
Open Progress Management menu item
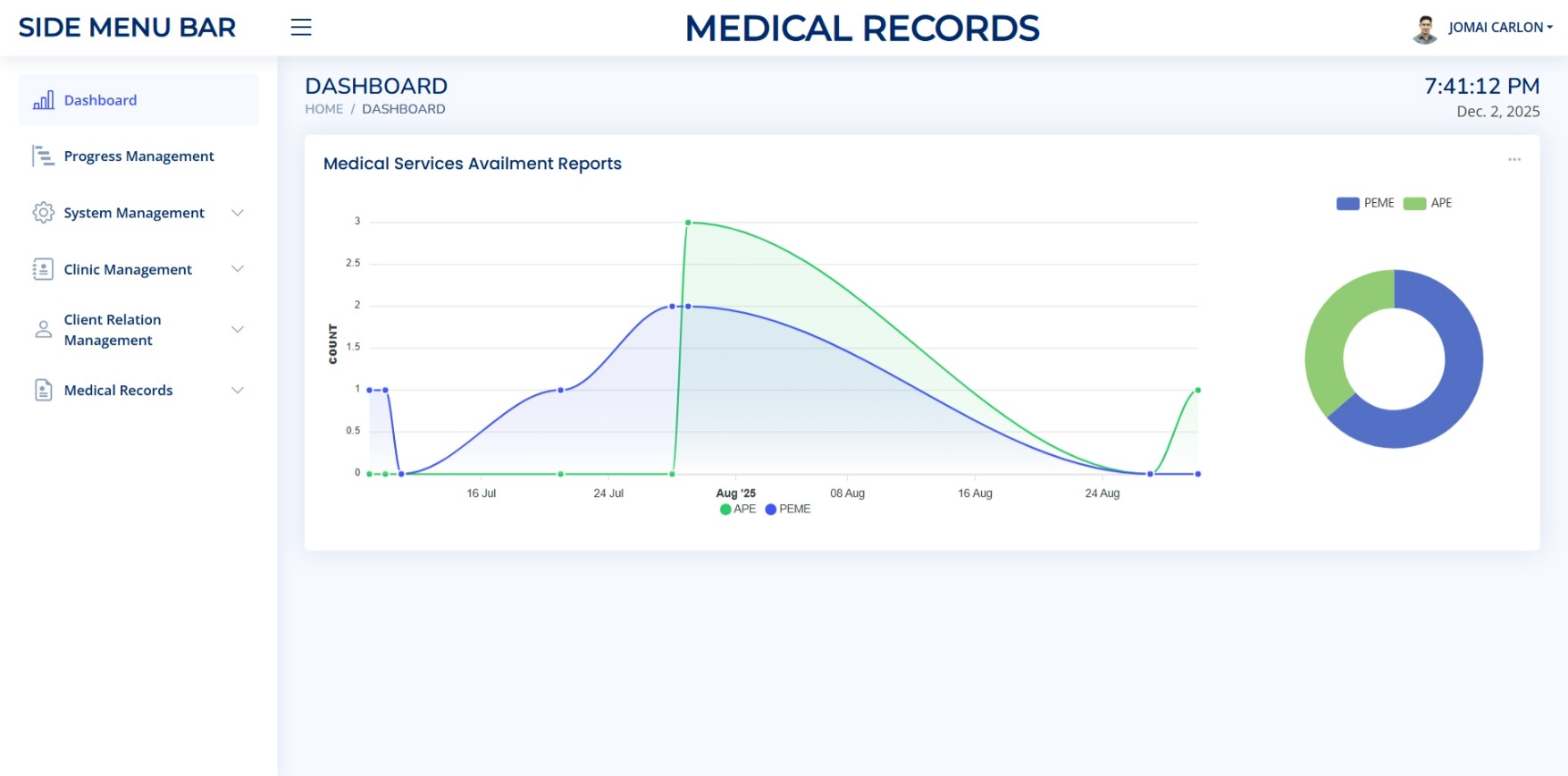pyautogui.click(x=138, y=156)
